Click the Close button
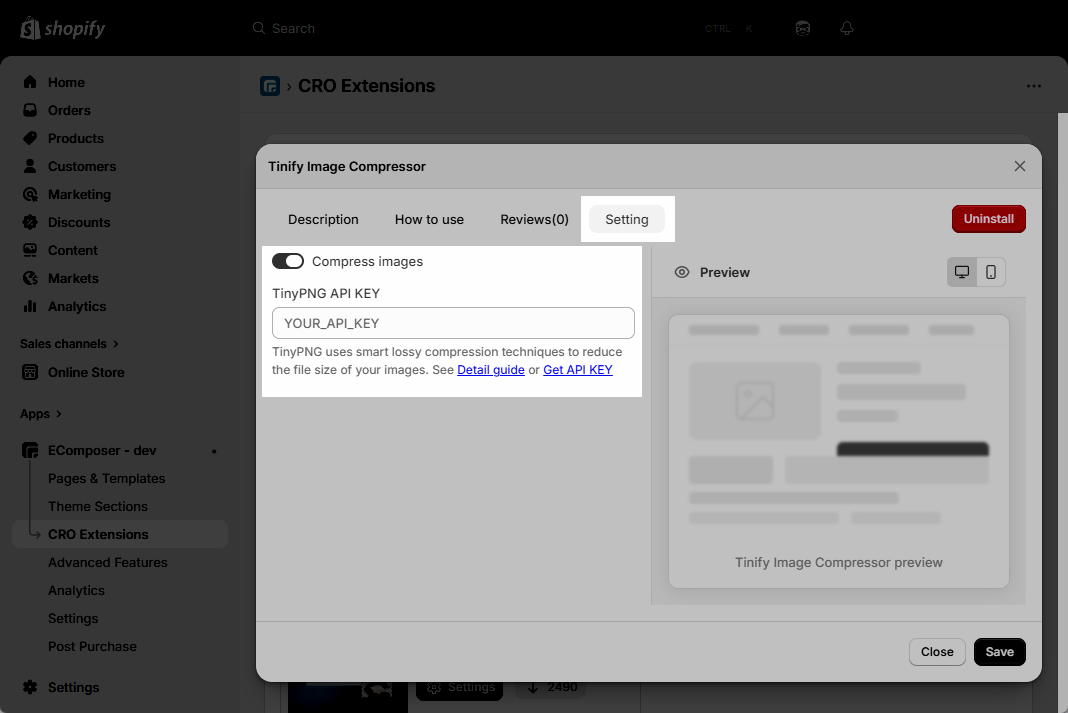The height and width of the screenshot is (713, 1068). coord(937,652)
